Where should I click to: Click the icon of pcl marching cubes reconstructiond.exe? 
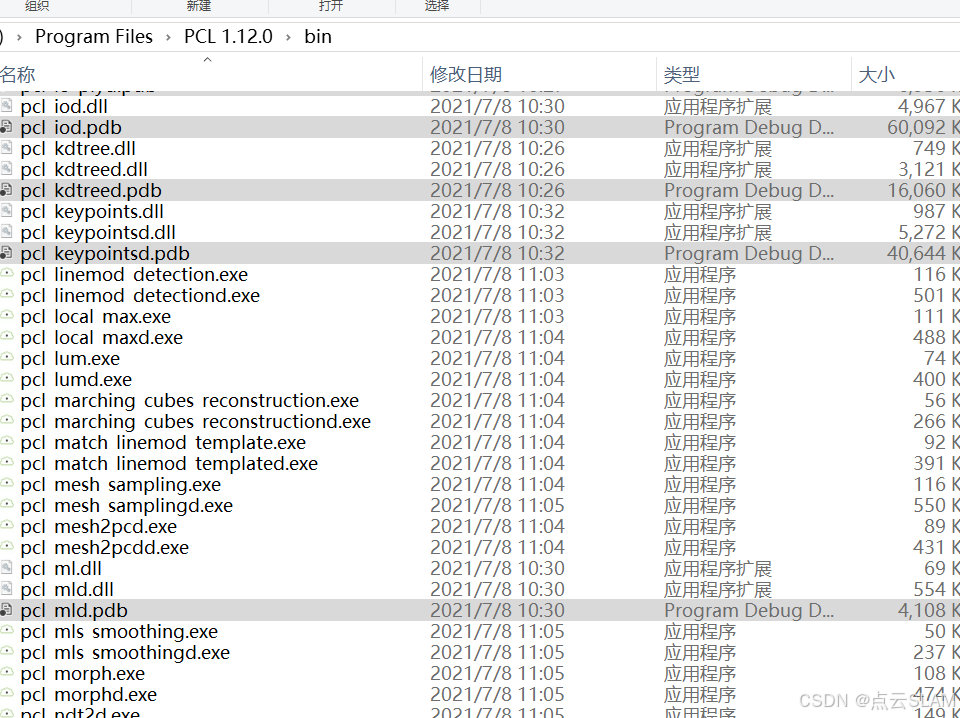(x=6, y=421)
